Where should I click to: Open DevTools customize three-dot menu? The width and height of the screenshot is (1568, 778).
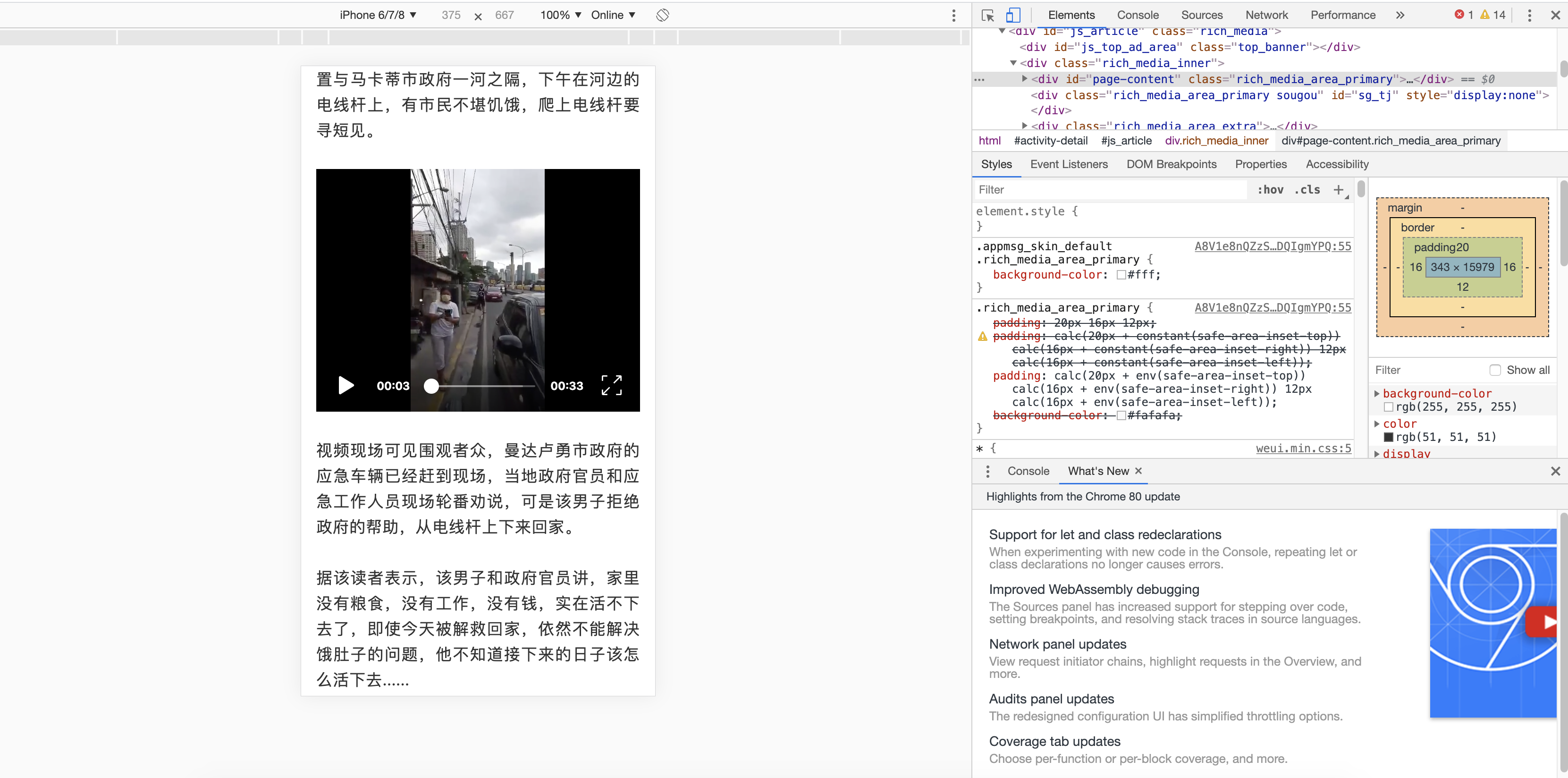(1529, 15)
